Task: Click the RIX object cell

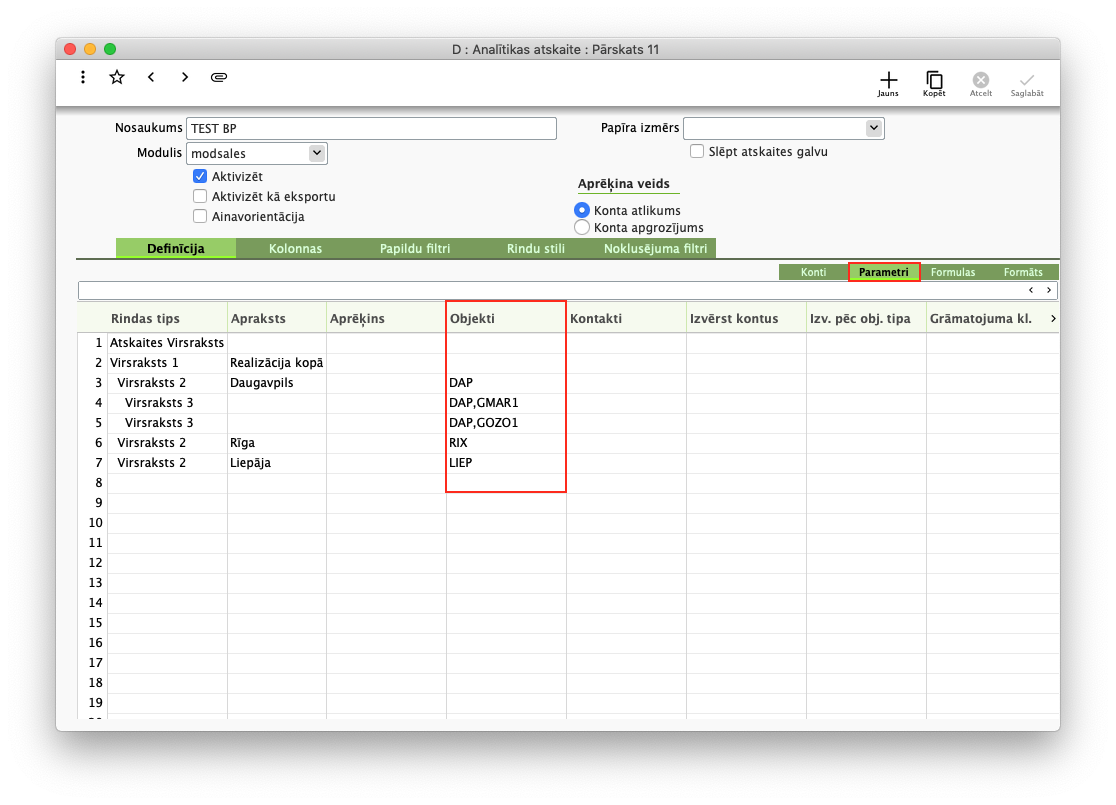Action: click(506, 442)
